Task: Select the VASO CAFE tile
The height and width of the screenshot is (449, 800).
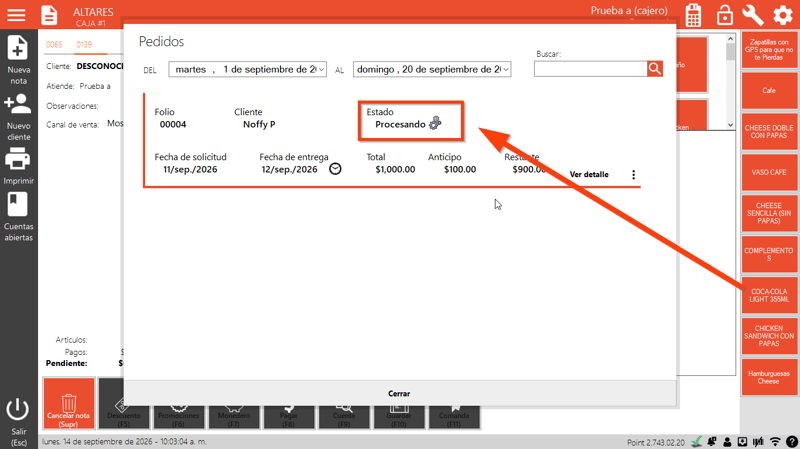Action: point(769,172)
